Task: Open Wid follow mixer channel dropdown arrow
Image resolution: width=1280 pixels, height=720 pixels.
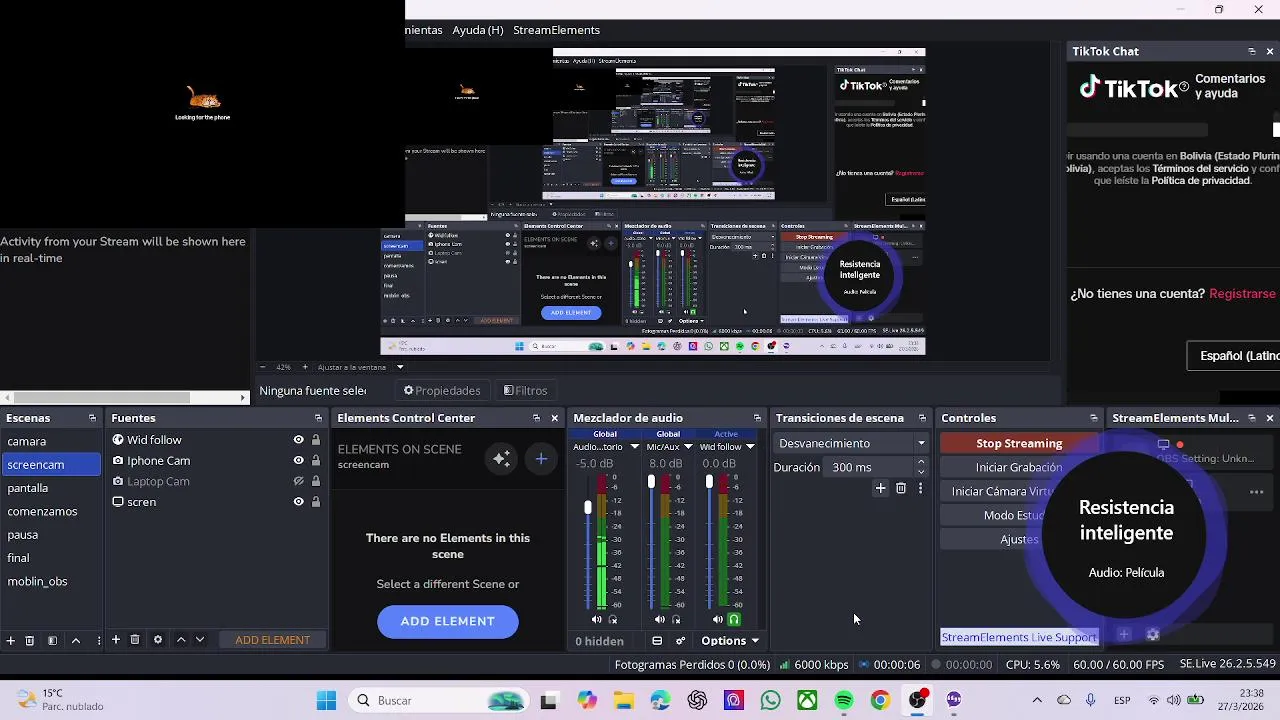Action: point(750,447)
